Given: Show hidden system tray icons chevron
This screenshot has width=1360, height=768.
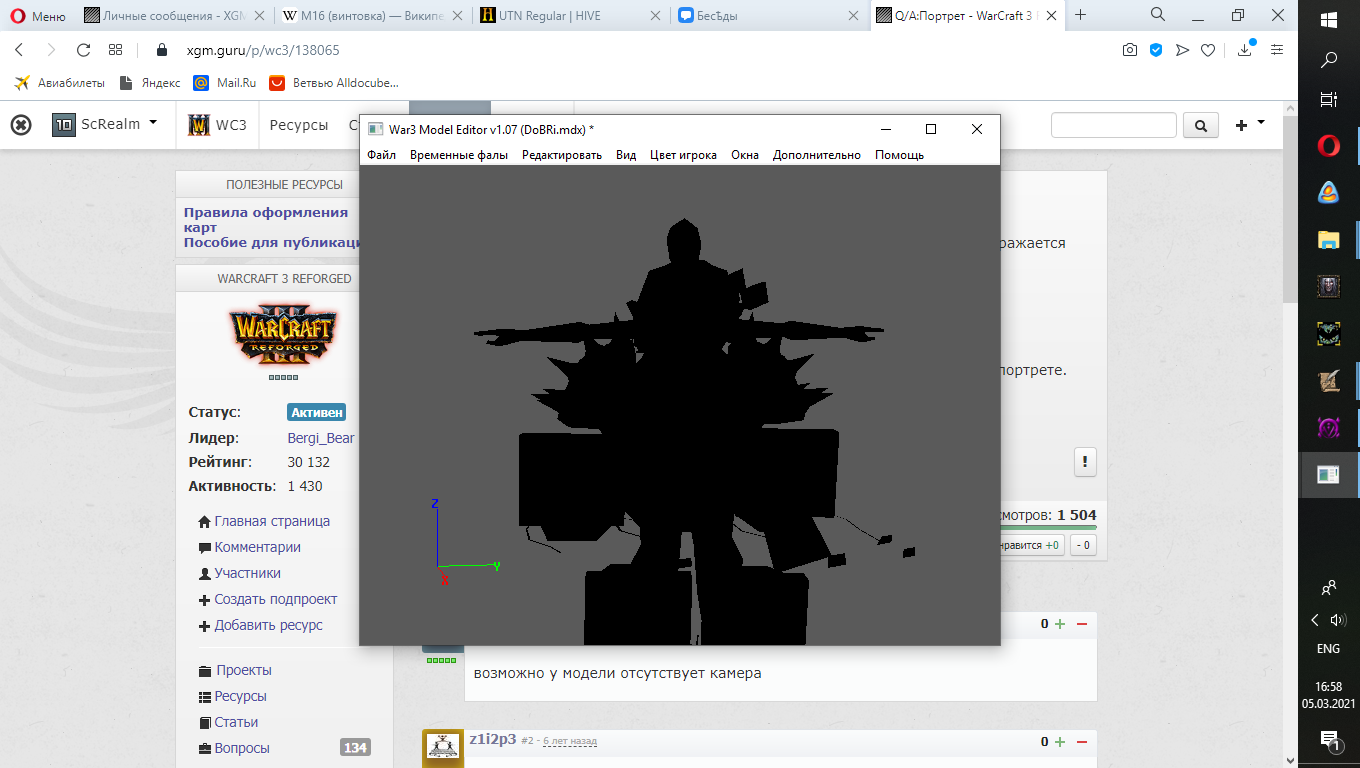Looking at the screenshot, I should [1316, 620].
